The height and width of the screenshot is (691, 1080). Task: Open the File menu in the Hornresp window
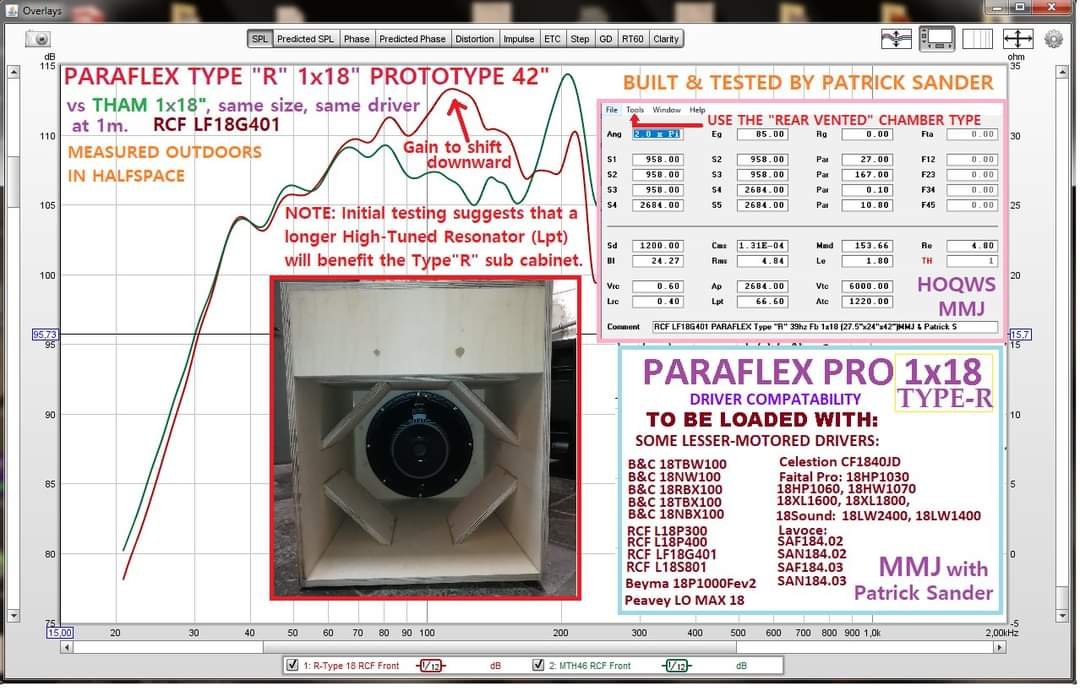[612, 110]
